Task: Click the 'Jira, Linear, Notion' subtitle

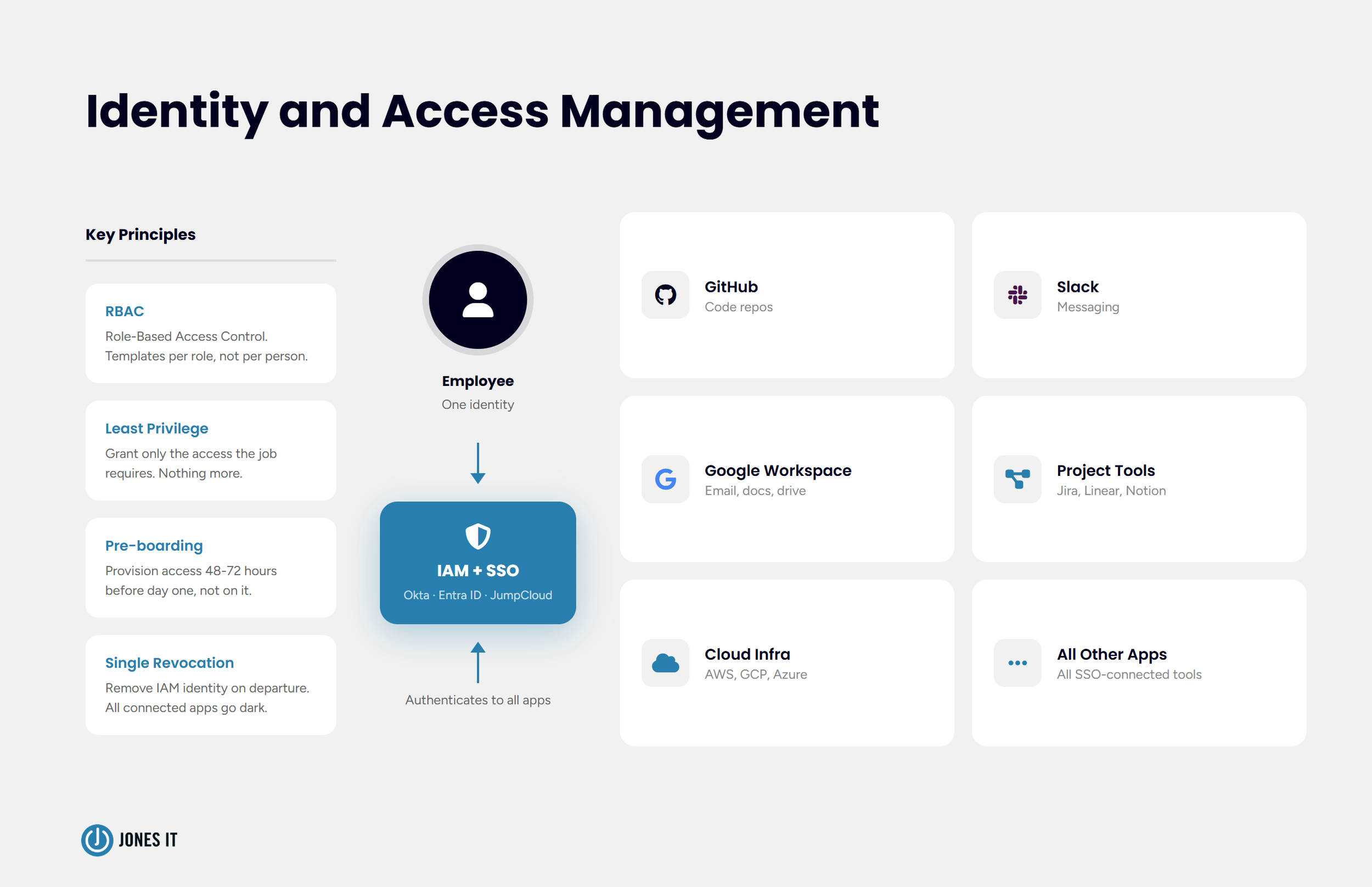Action: 1111,491
